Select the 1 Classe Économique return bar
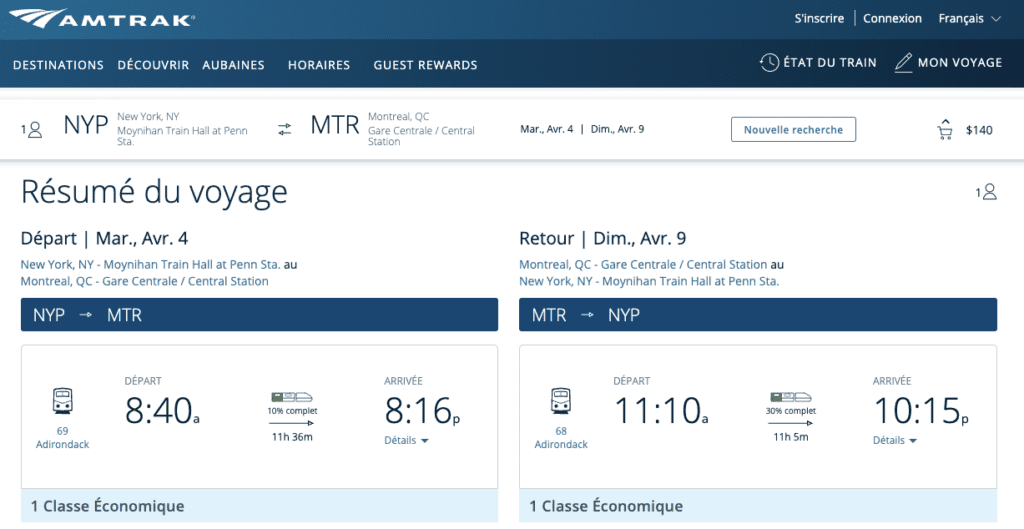Viewport: 1024px width, 529px height. coord(758,507)
